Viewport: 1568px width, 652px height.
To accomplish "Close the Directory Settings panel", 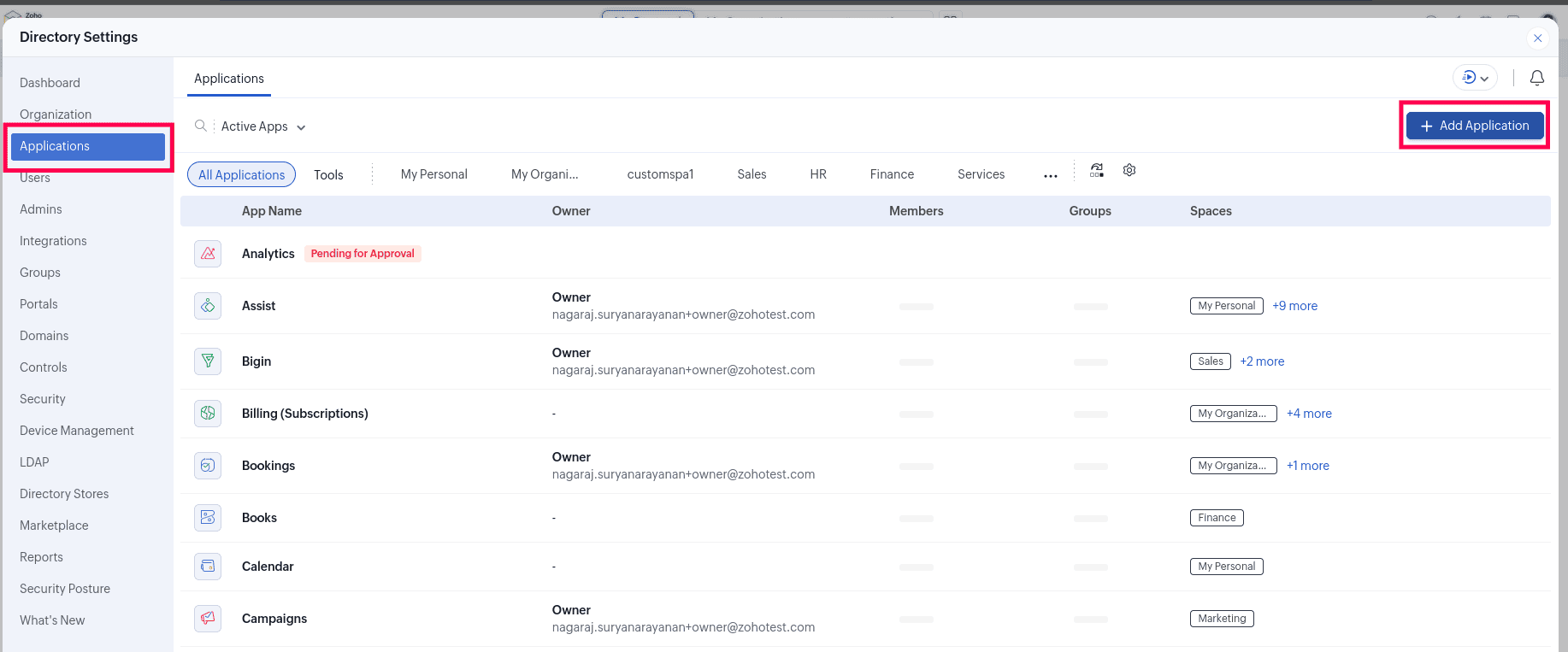I will (x=1537, y=38).
